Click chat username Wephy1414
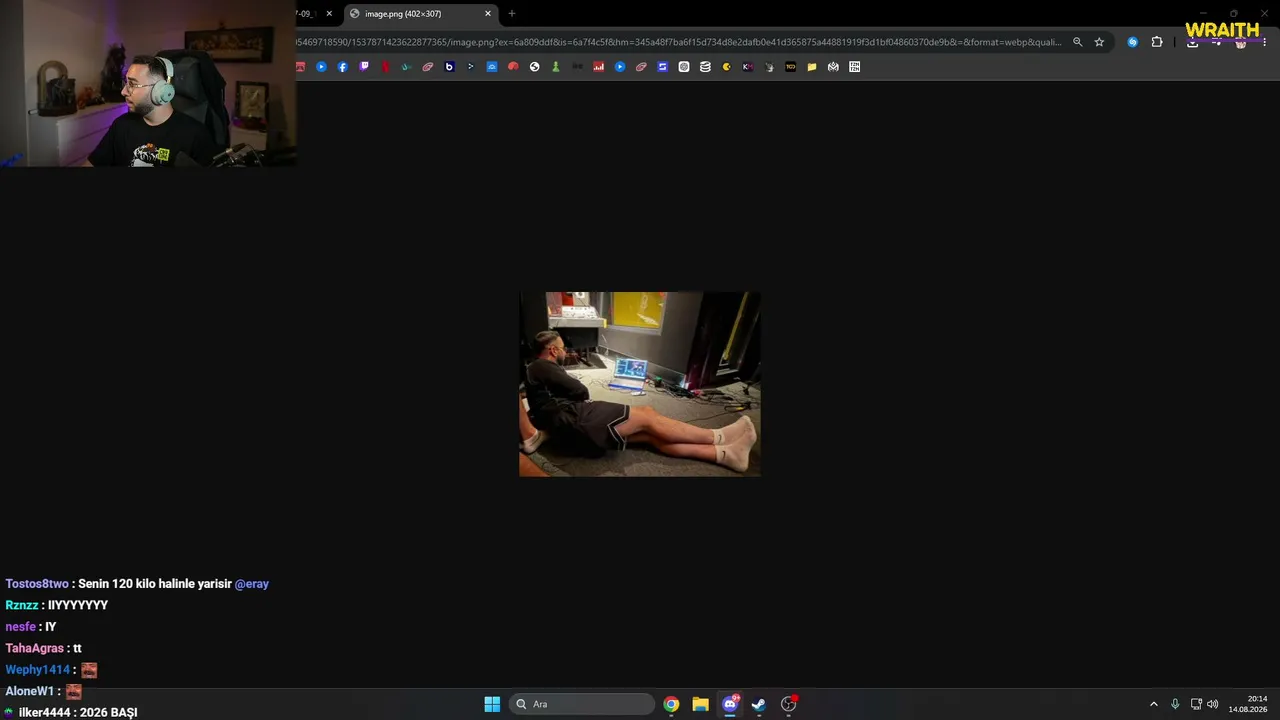Image resolution: width=1280 pixels, height=720 pixels. coord(38,670)
